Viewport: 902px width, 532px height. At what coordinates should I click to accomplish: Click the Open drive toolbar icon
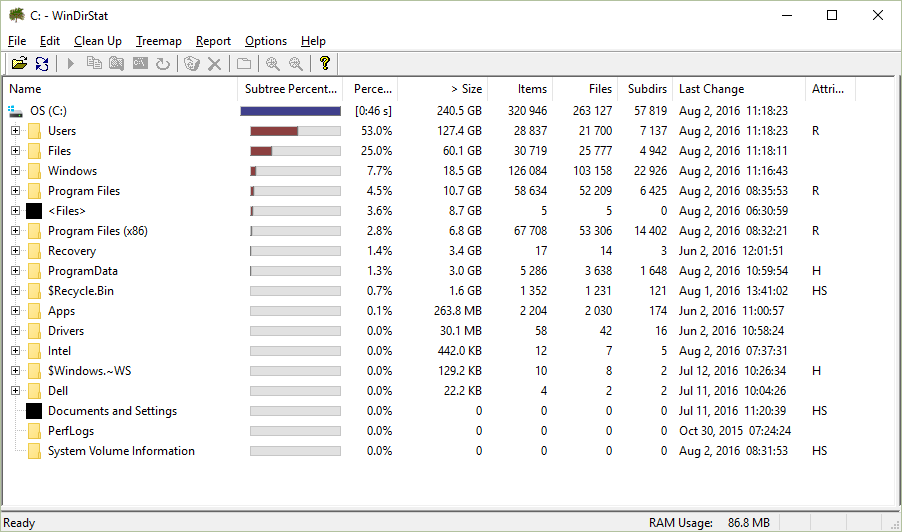[20, 63]
